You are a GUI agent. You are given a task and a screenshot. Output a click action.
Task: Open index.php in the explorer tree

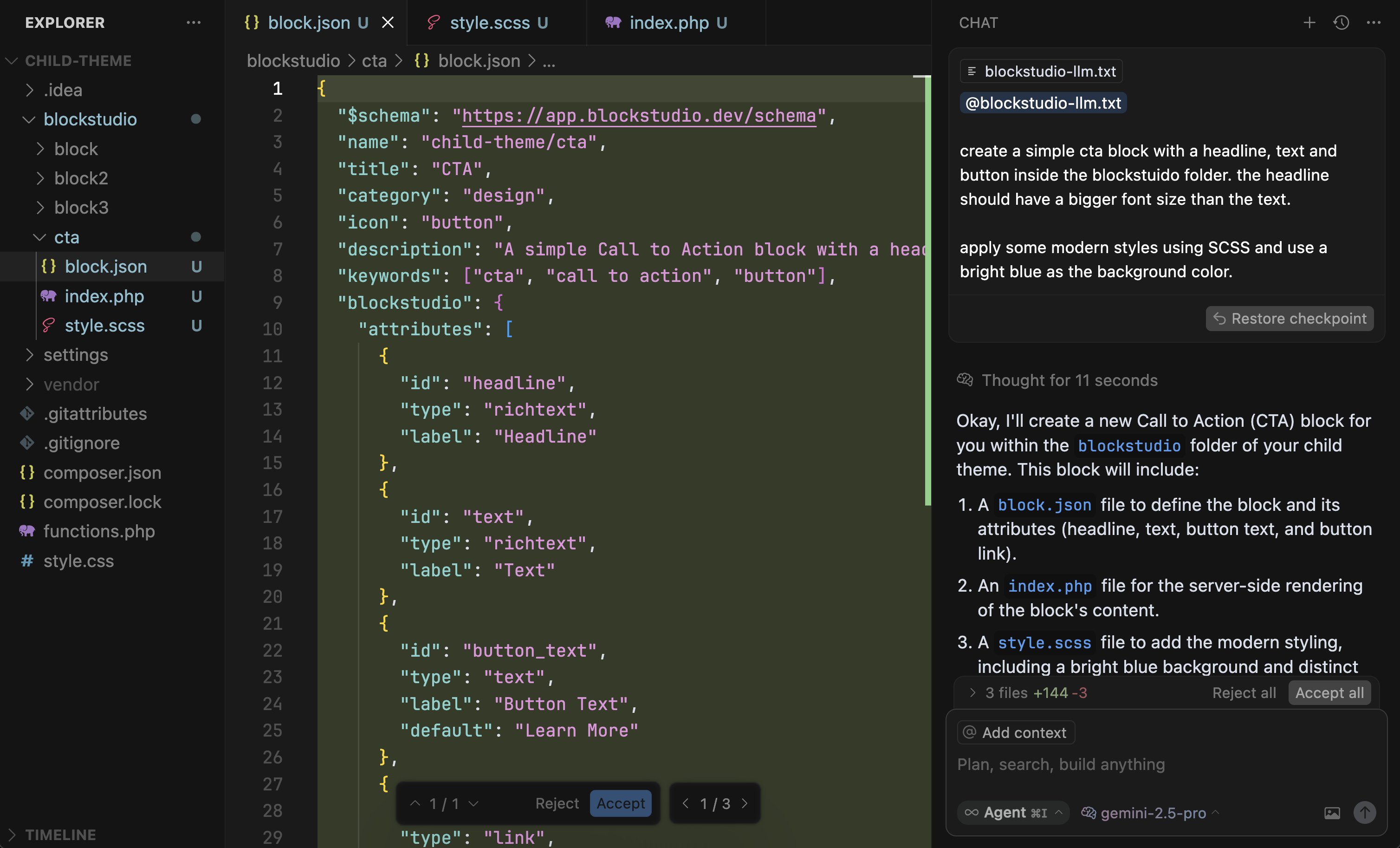tap(112, 296)
